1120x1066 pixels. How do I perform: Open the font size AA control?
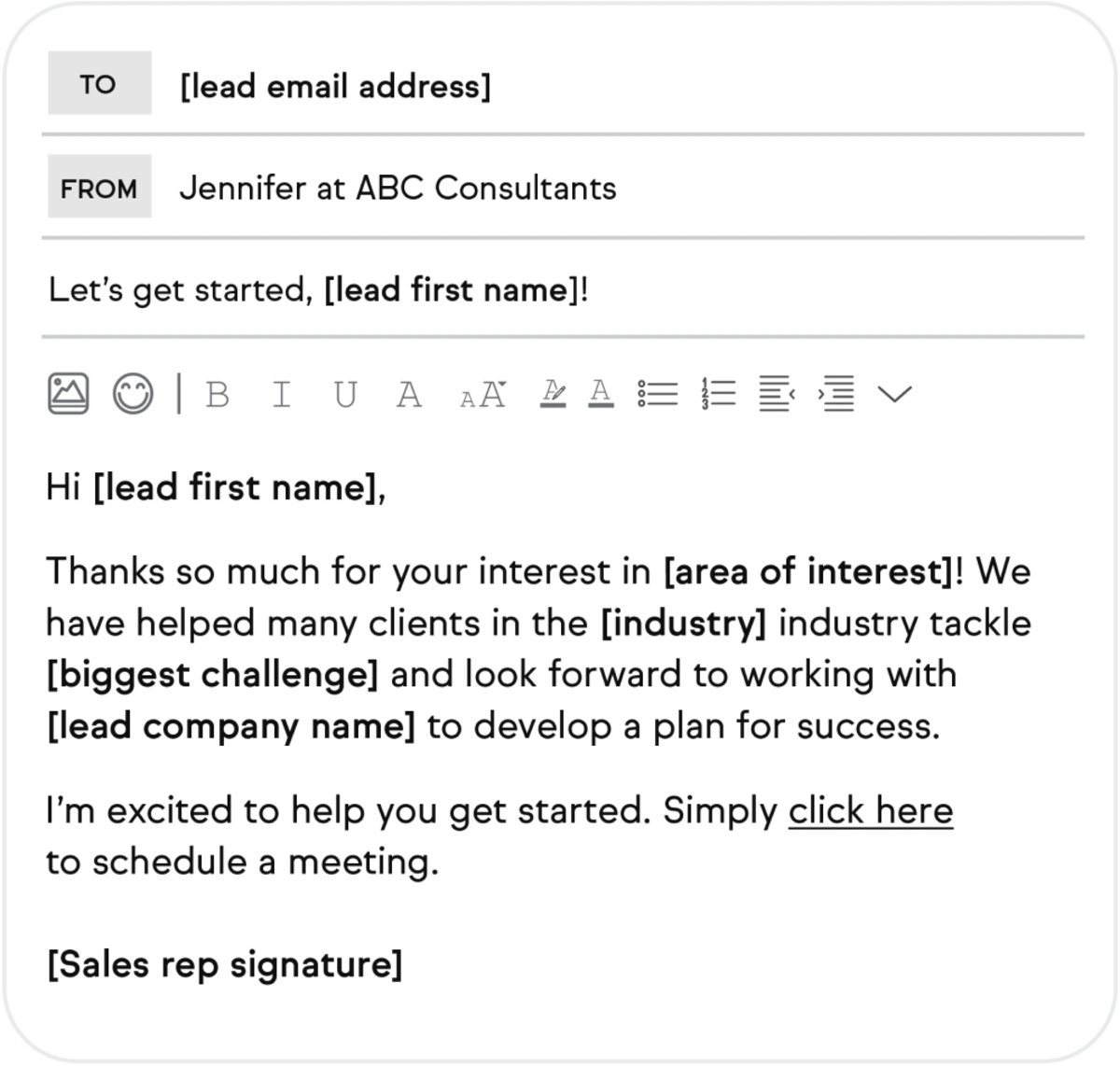tap(483, 395)
